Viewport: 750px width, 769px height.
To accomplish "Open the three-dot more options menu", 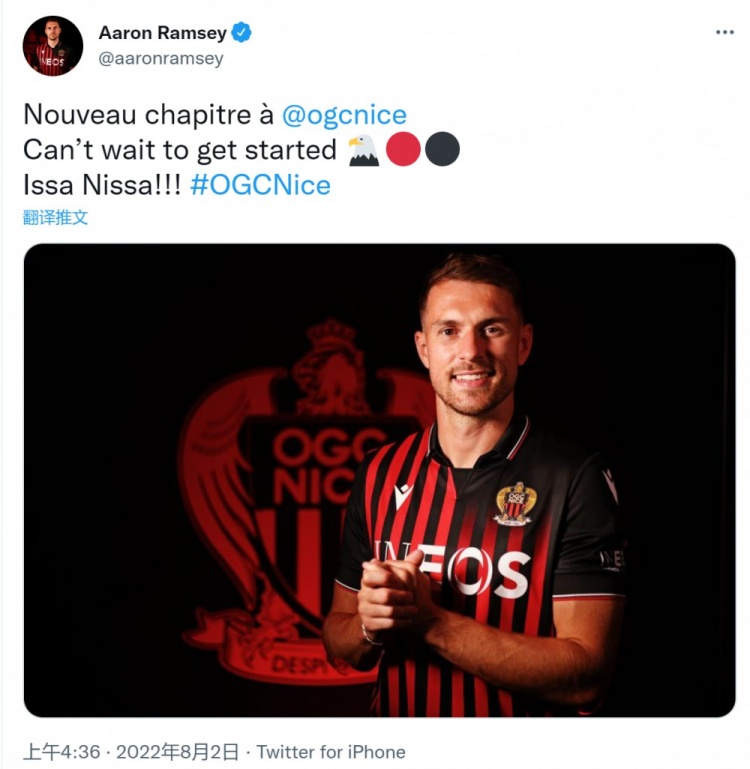I will pos(724,32).
